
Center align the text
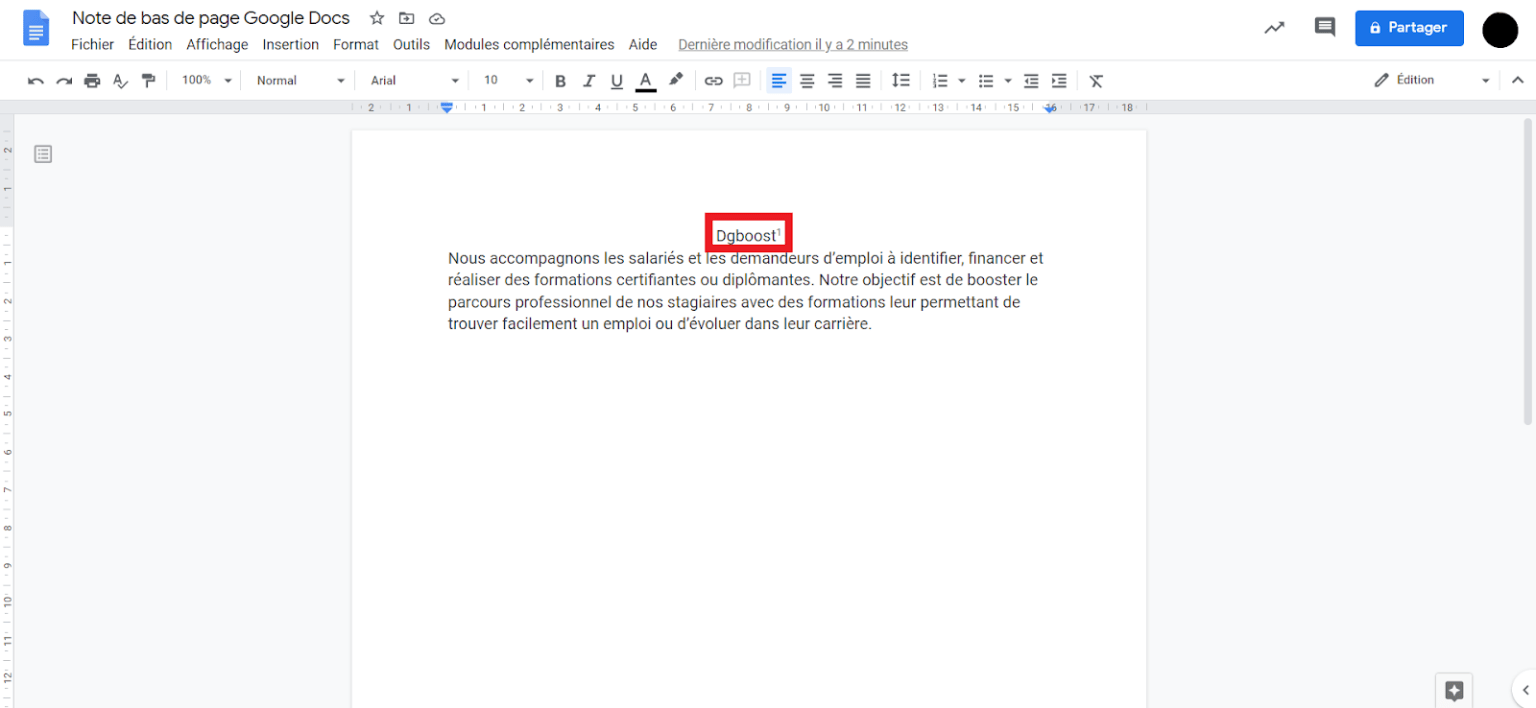tap(807, 81)
